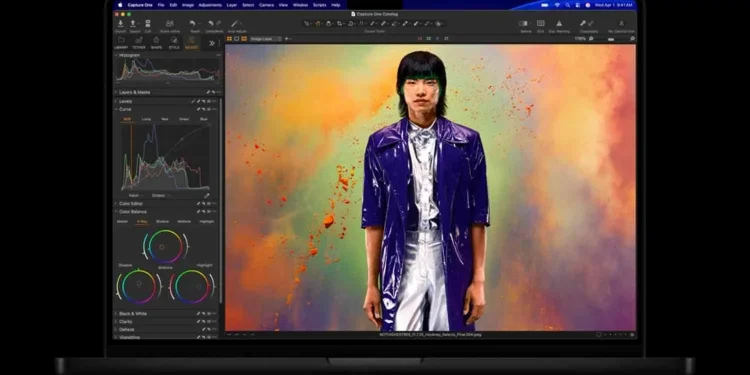
Task: Click the zoom-out magnifier icon
Action: pyautogui.click(x=591, y=39)
